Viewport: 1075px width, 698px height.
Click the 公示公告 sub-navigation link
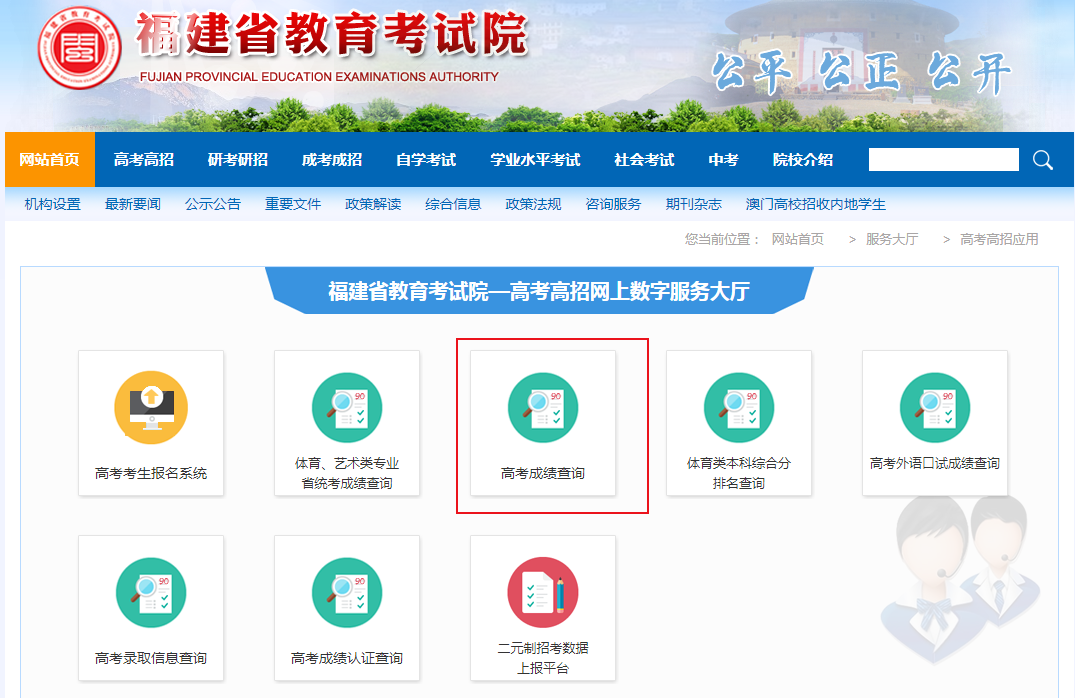pyautogui.click(x=213, y=204)
